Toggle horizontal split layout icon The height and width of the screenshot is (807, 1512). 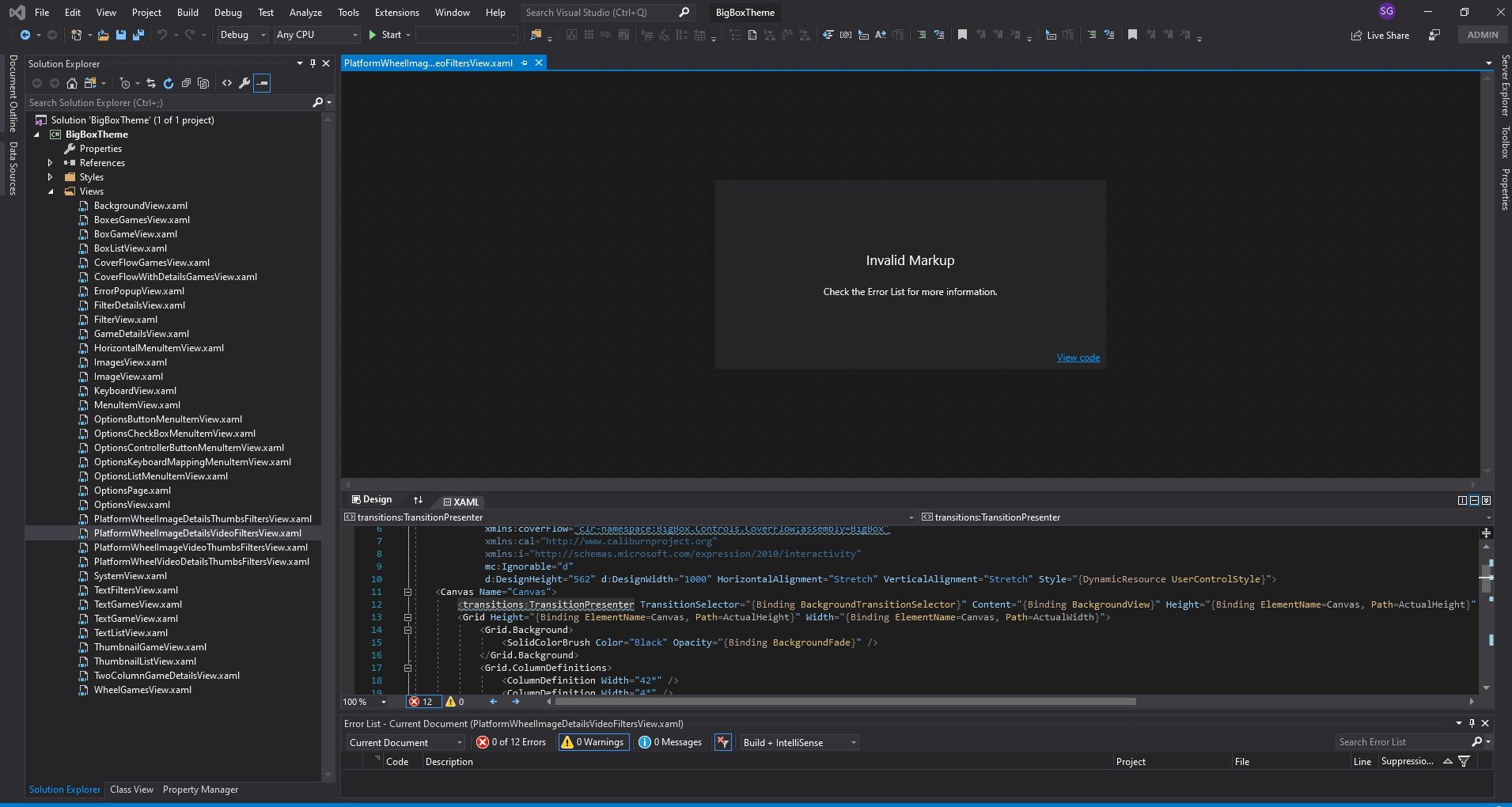pyautogui.click(x=1474, y=500)
